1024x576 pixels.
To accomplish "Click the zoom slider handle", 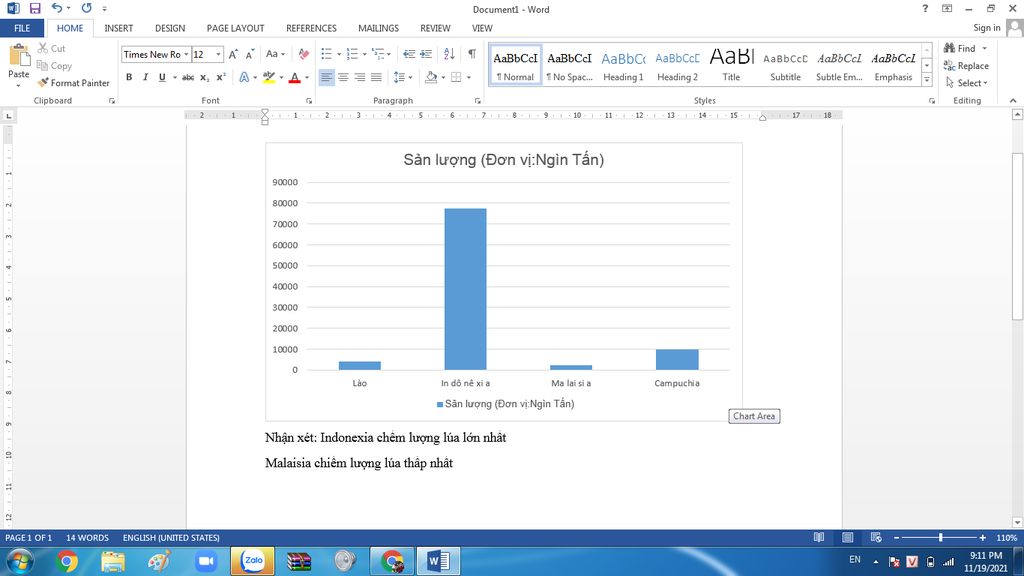I will tap(940, 537).
